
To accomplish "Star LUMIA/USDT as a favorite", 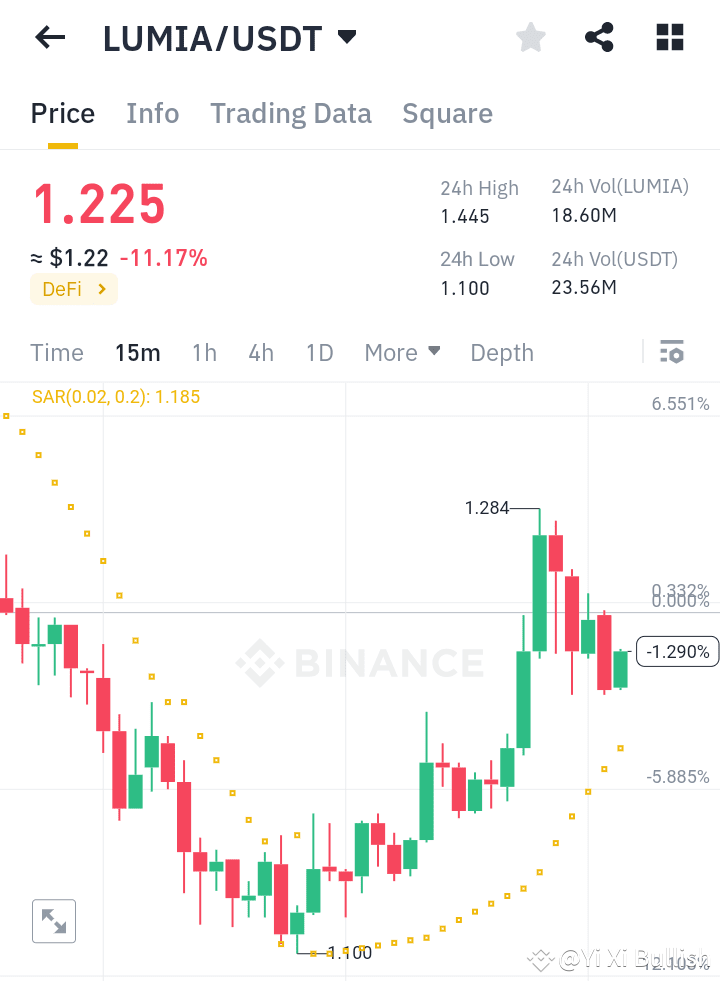I will (x=530, y=37).
